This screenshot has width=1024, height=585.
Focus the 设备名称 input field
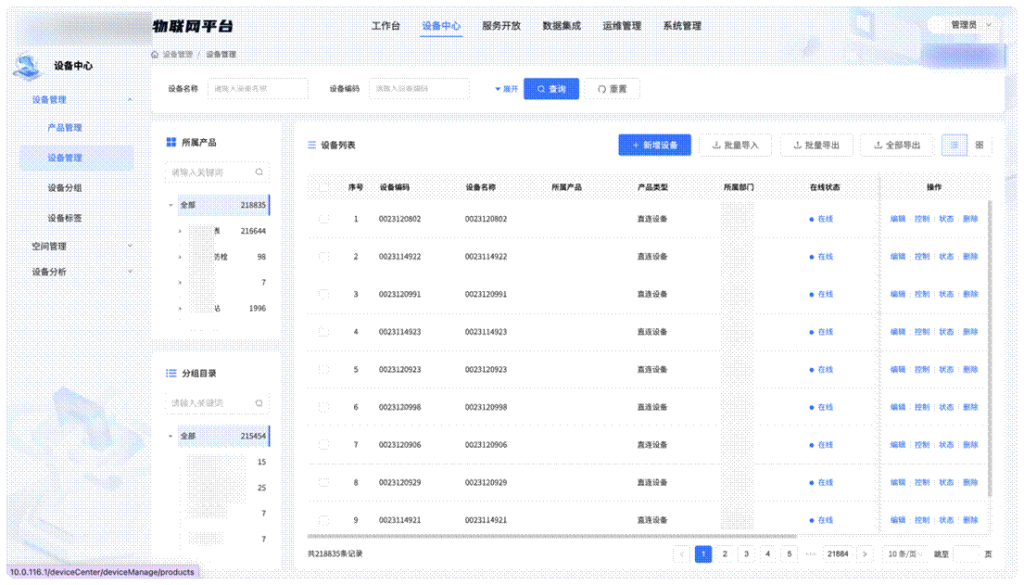pos(258,89)
